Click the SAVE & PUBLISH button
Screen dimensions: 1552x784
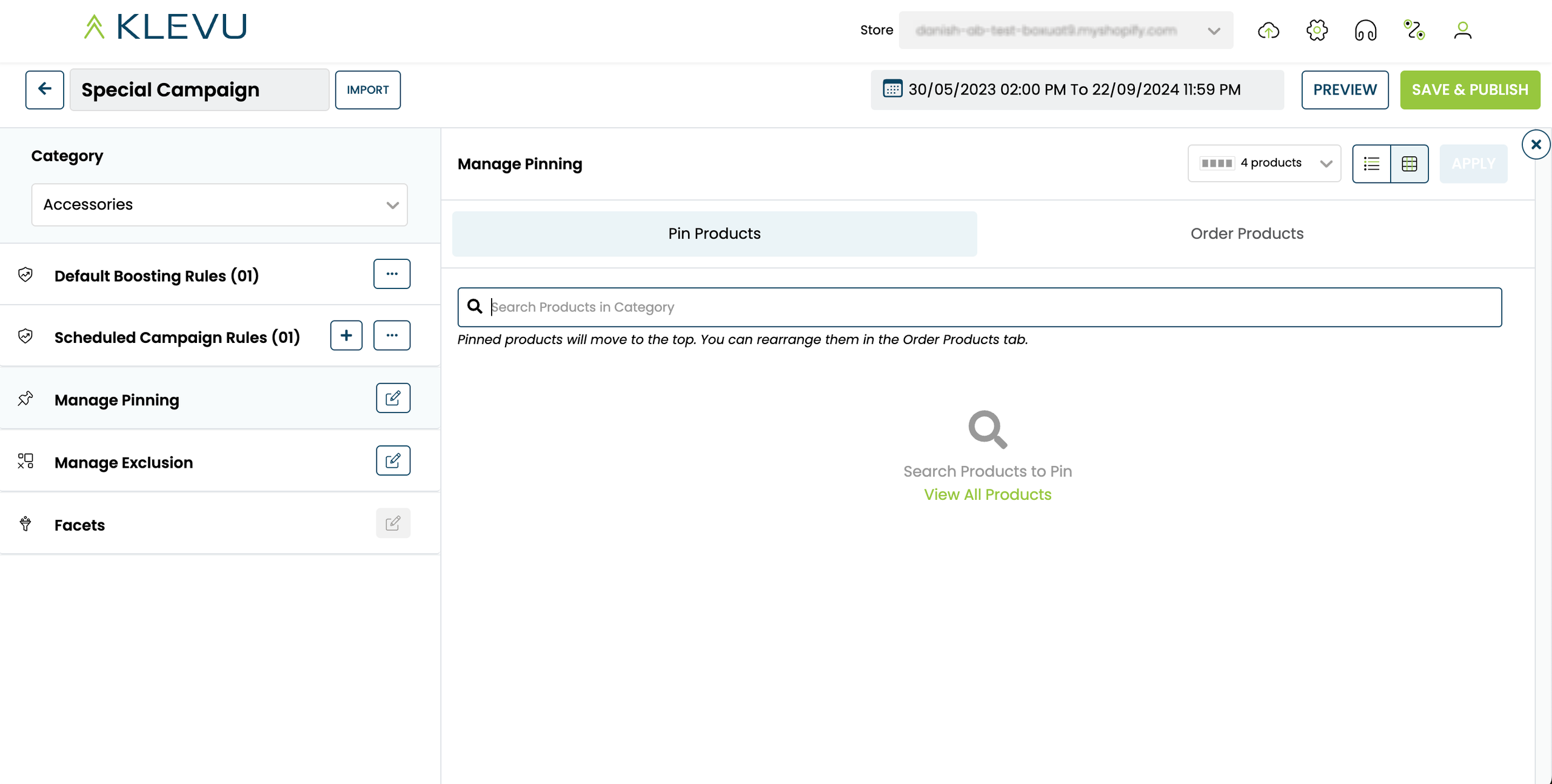pos(1470,90)
